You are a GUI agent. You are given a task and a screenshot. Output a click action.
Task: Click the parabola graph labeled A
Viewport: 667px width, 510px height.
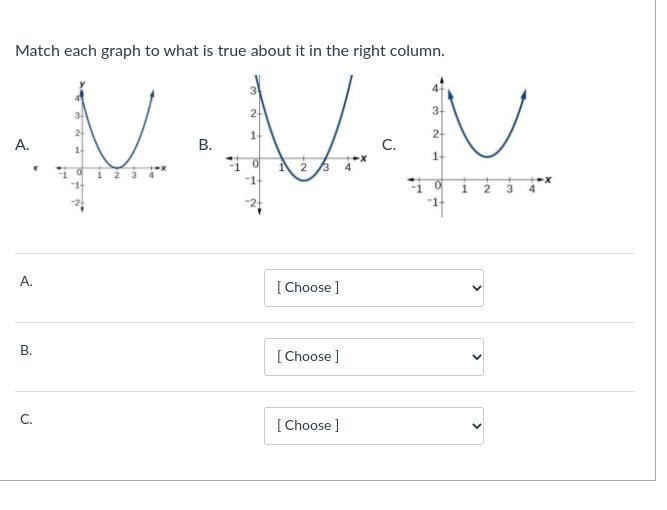pos(111,146)
